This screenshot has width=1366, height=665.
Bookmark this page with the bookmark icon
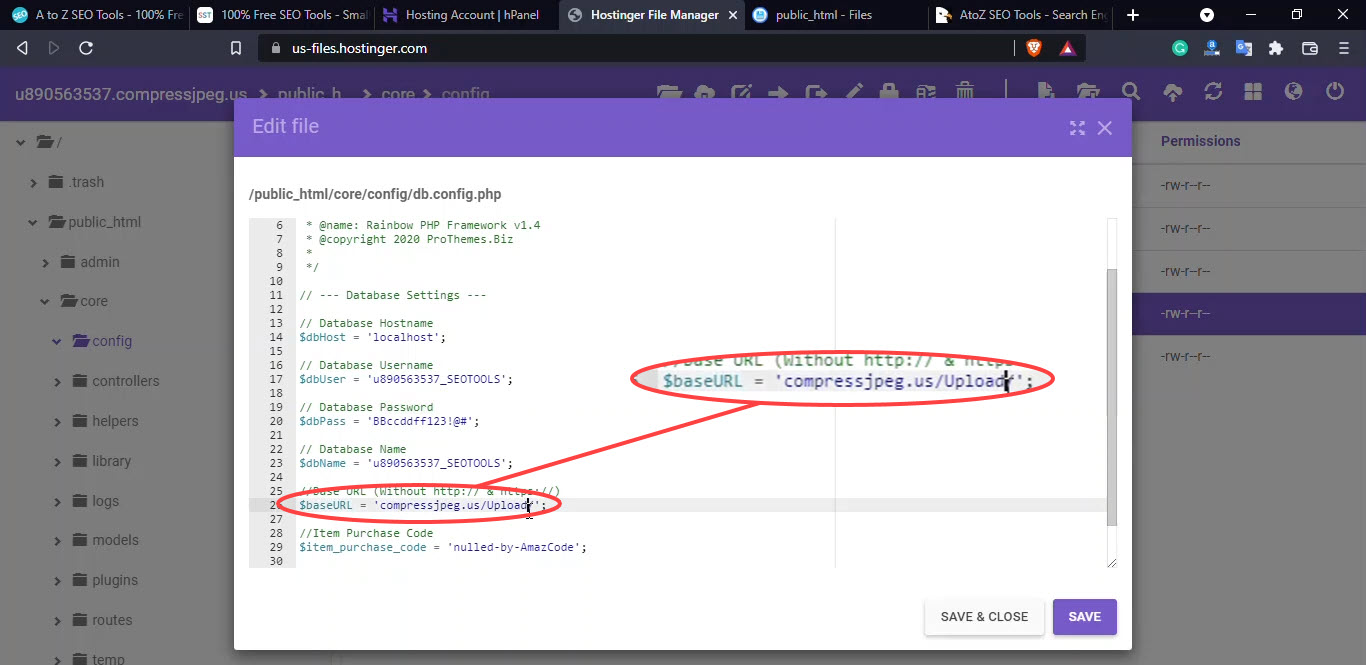click(236, 48)
